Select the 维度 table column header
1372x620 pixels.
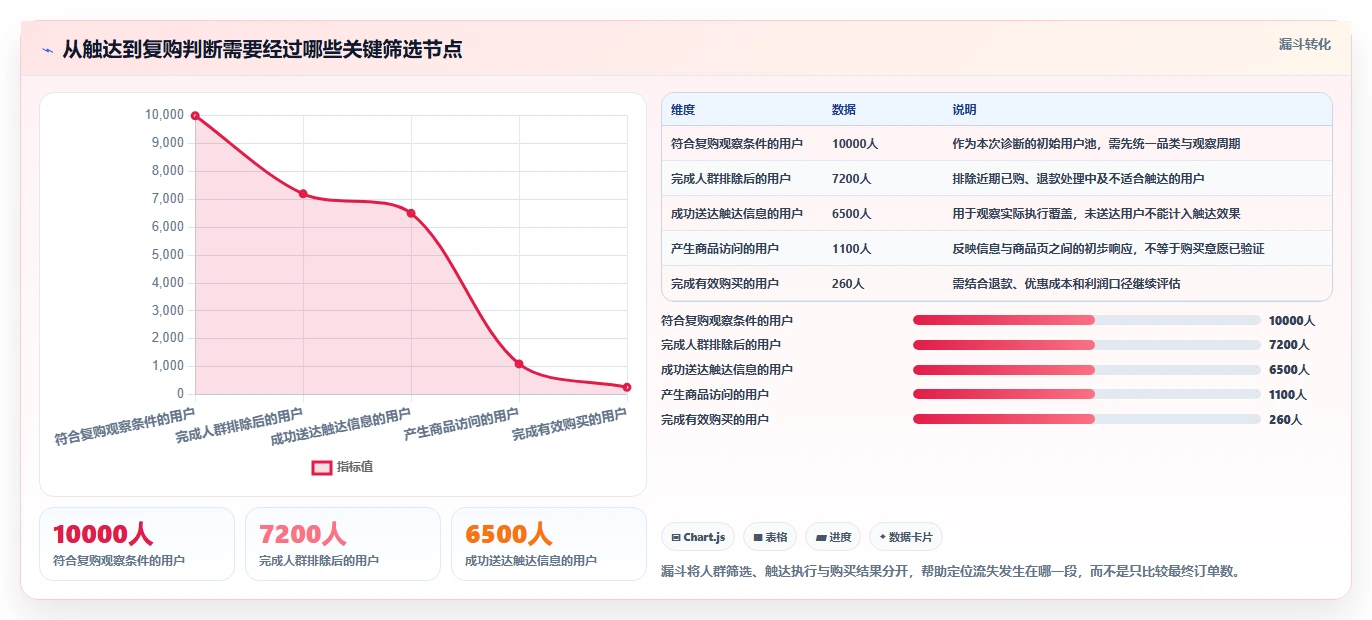point(683,110)
